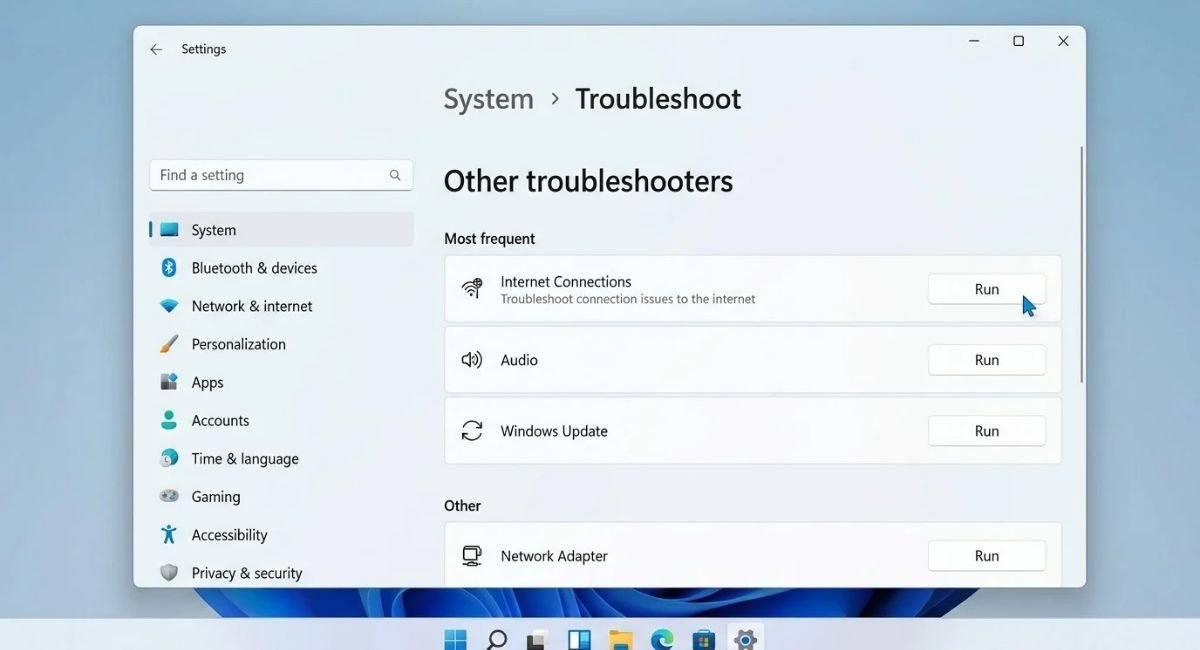Click the Gaming controller icon
The image size is (1200, 650).
[x=169, y=496]
